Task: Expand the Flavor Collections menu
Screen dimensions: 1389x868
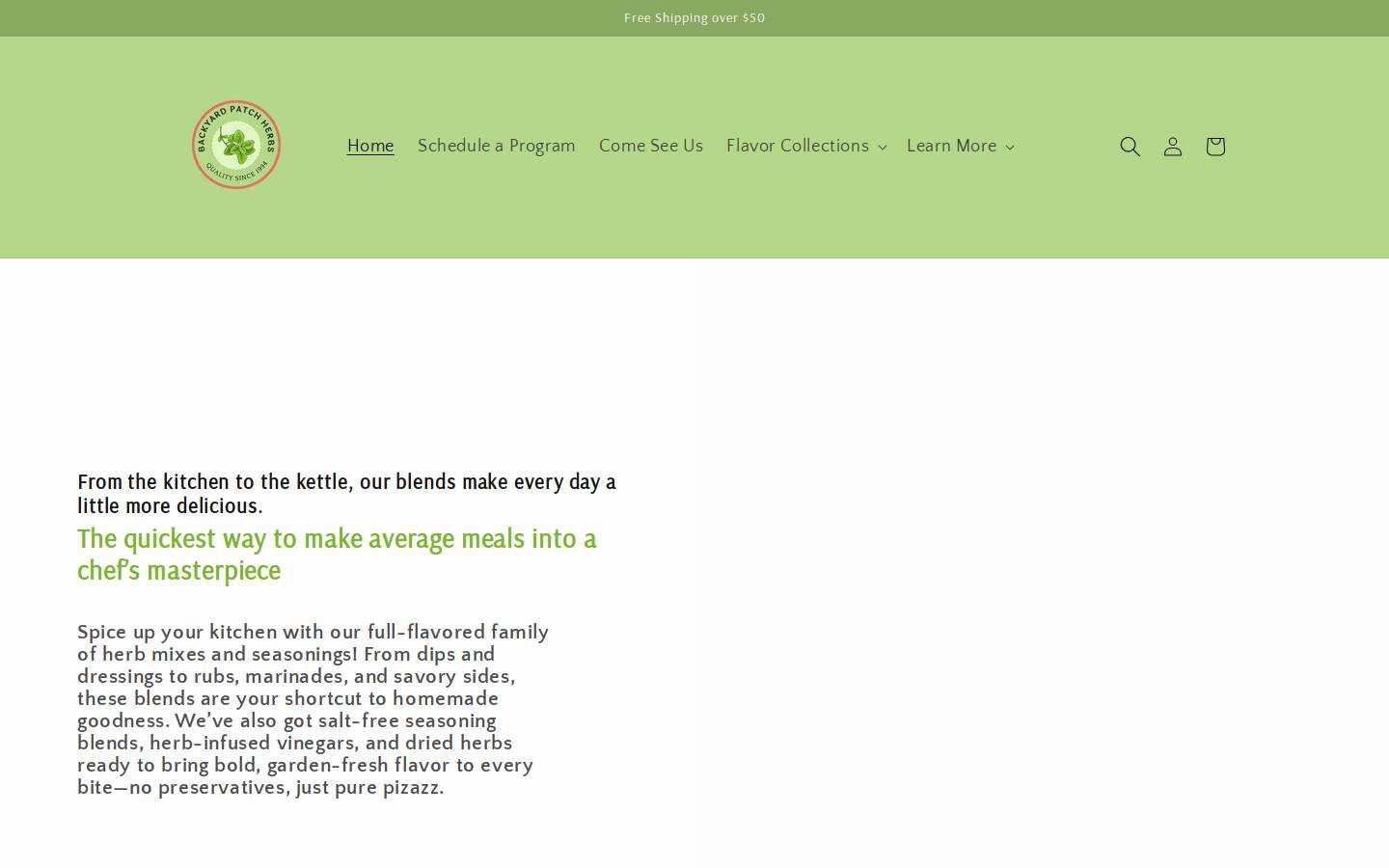Action: 806,147
